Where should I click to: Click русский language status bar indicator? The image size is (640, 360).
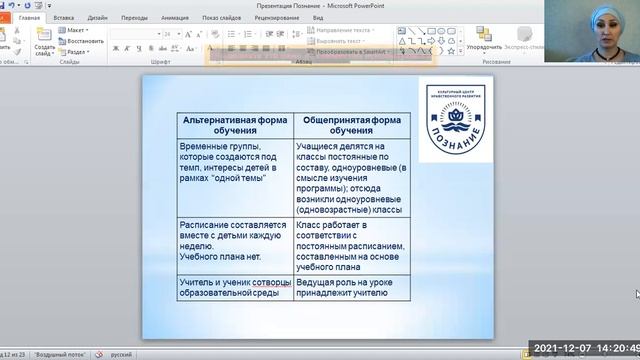(121, 355)
